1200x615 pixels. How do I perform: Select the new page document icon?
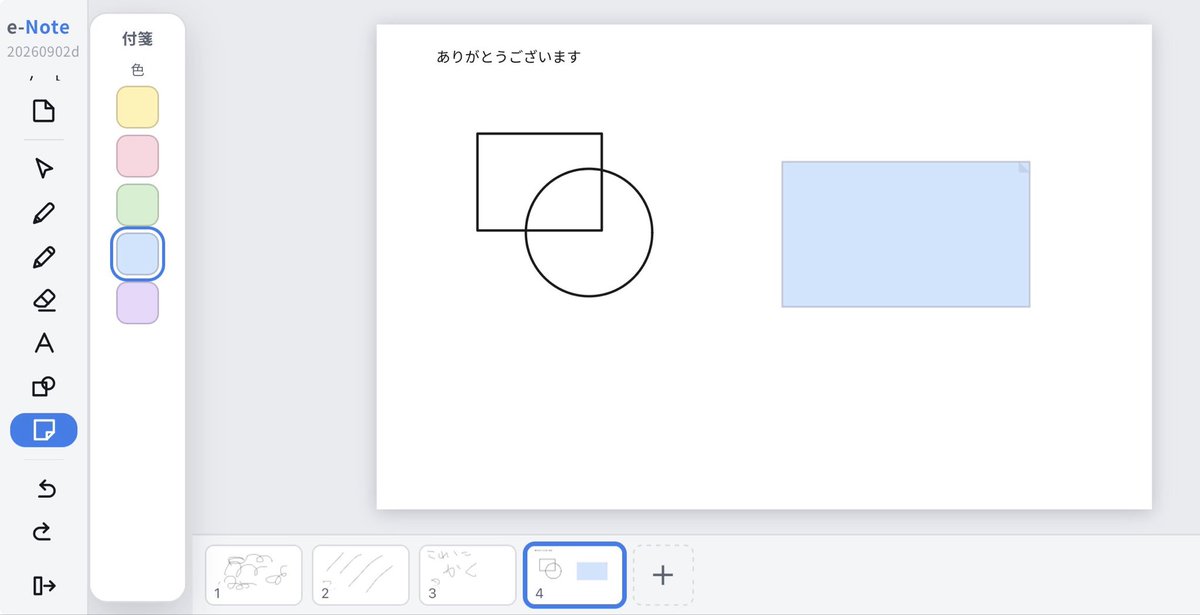(43, 110)
